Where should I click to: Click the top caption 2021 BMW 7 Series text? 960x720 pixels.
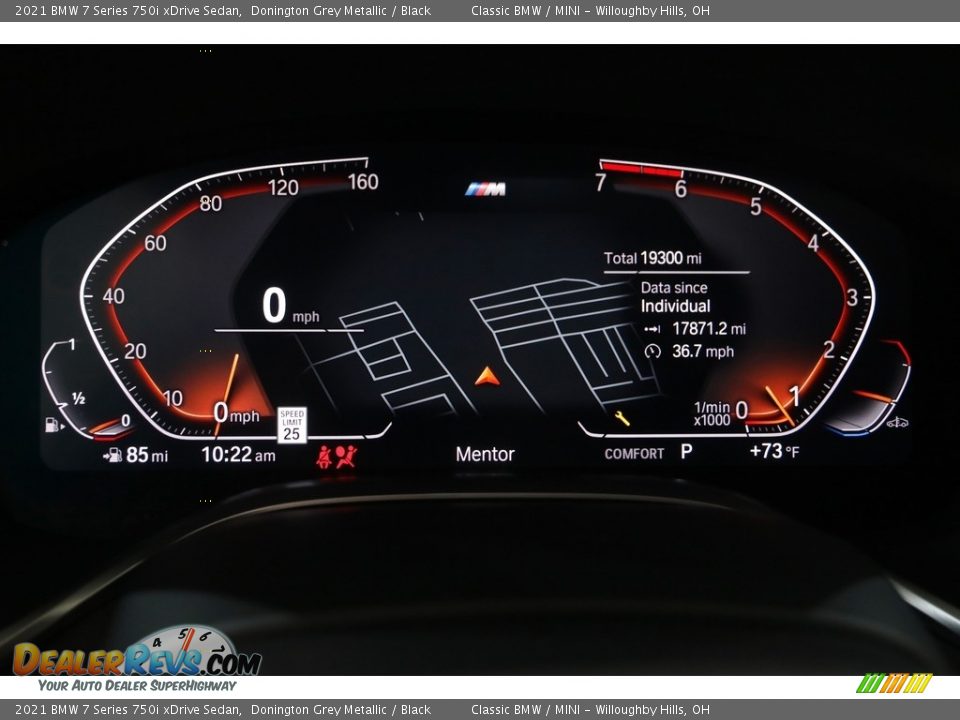coord(128,10)
